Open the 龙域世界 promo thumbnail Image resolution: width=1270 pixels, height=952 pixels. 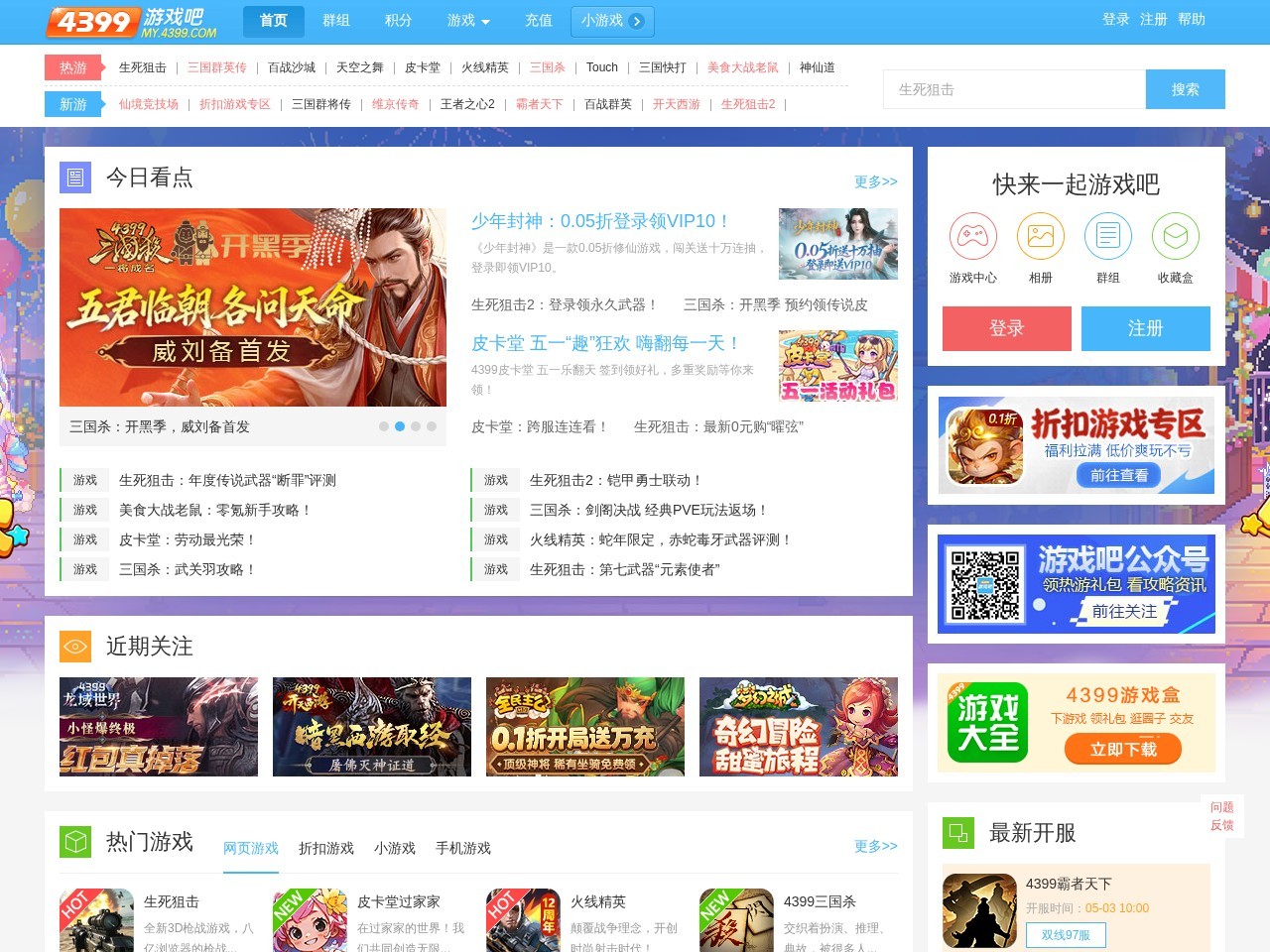coord(159,727)
